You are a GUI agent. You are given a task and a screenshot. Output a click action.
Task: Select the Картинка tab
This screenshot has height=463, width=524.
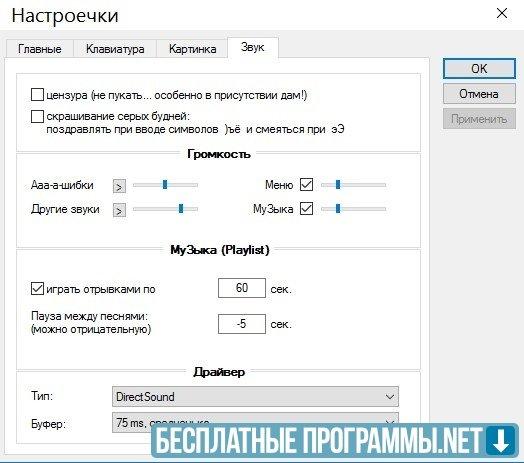(x=192, y=49)
